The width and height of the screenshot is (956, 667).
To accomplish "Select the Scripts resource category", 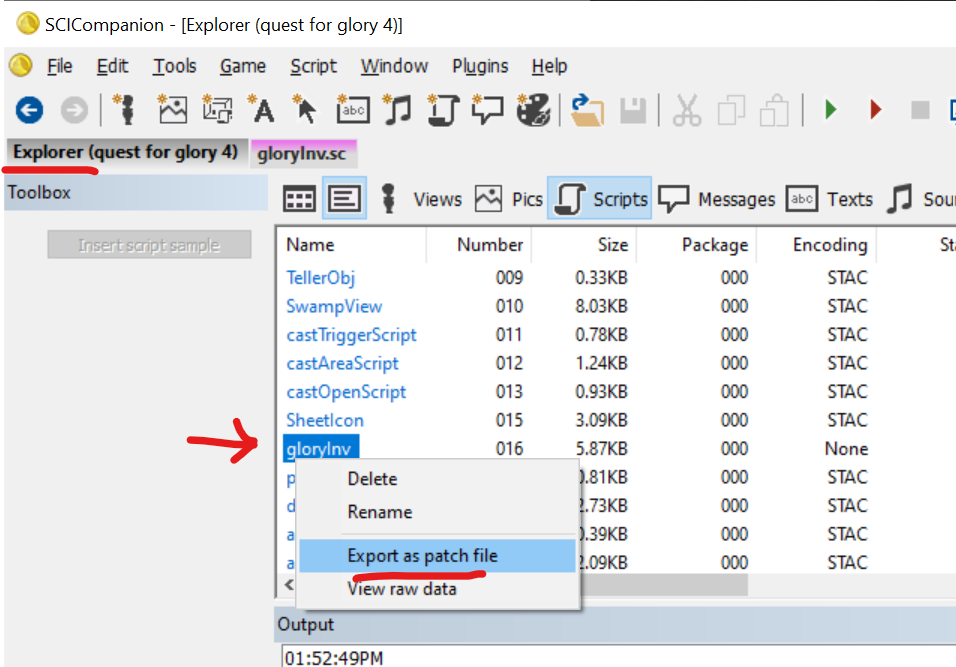I will point(601,199).
